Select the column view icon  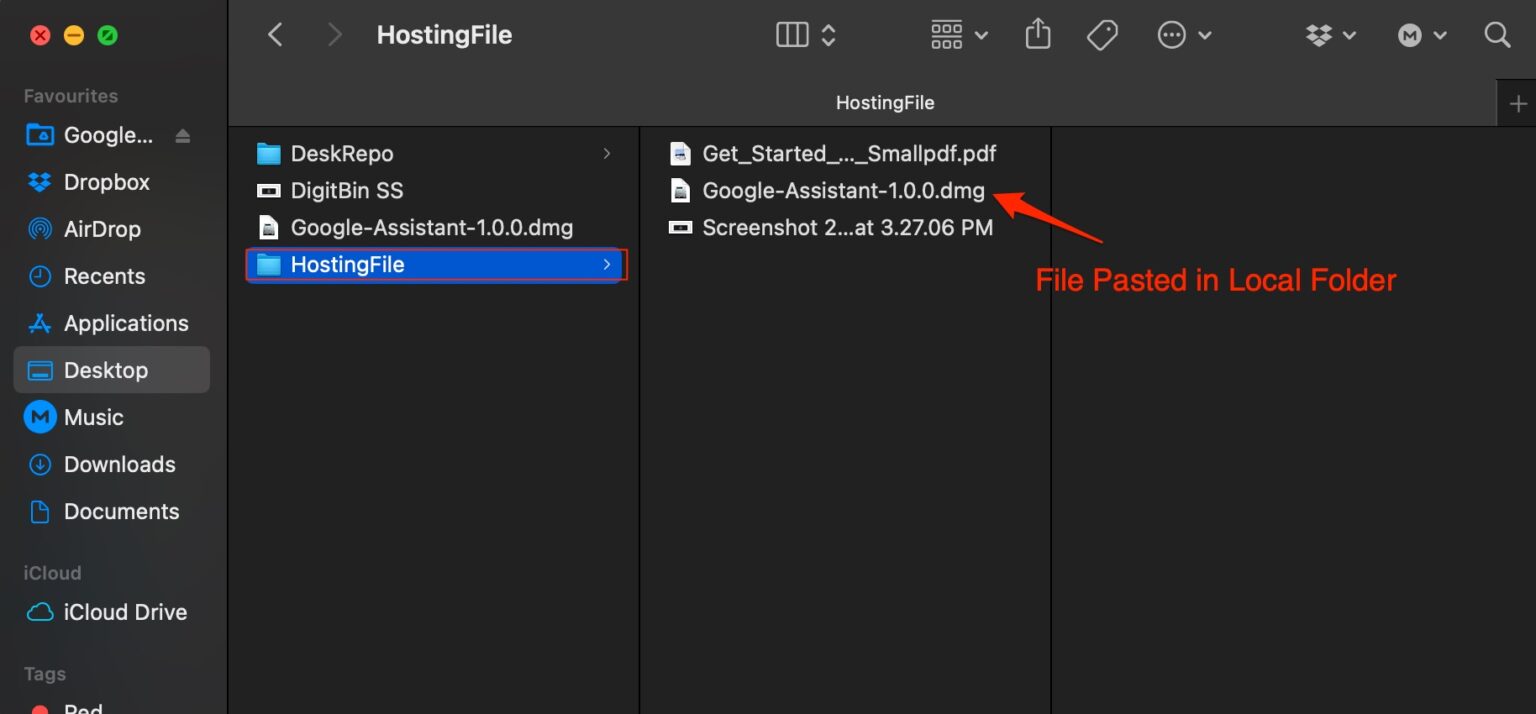[791, 34]
